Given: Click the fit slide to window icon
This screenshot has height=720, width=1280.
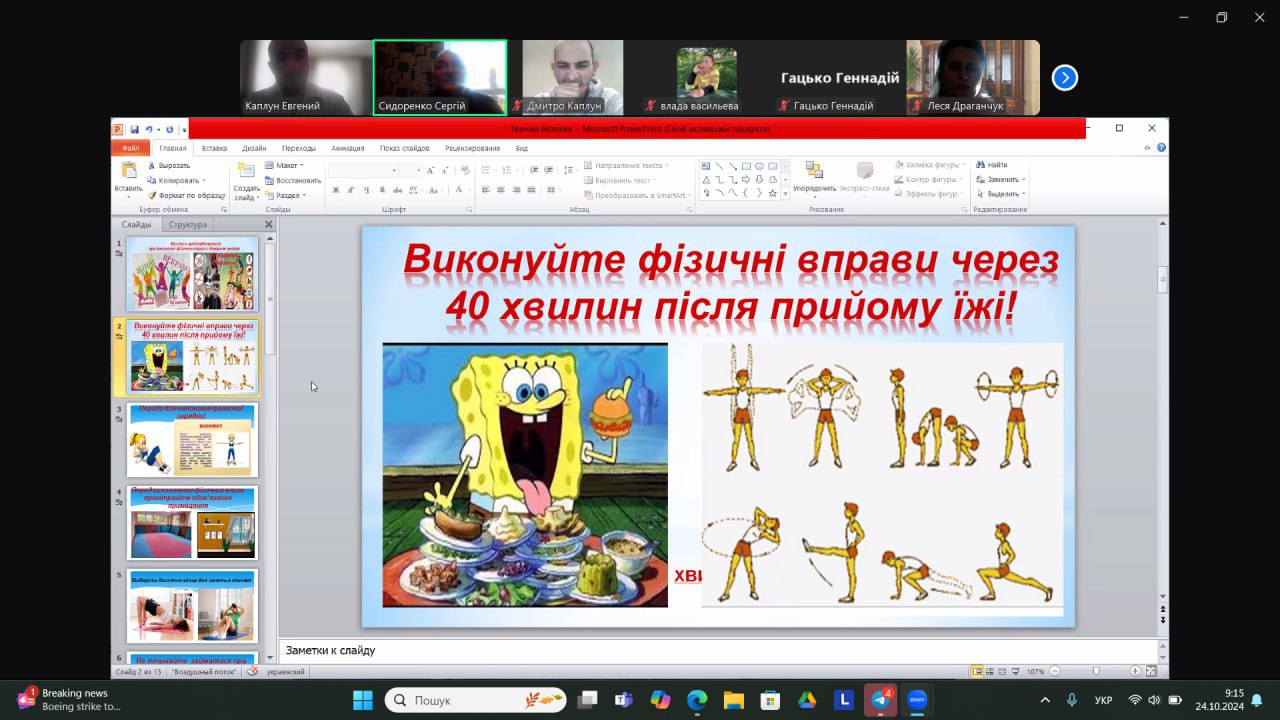Looking at the screenshot, I should coord(1151,671).
